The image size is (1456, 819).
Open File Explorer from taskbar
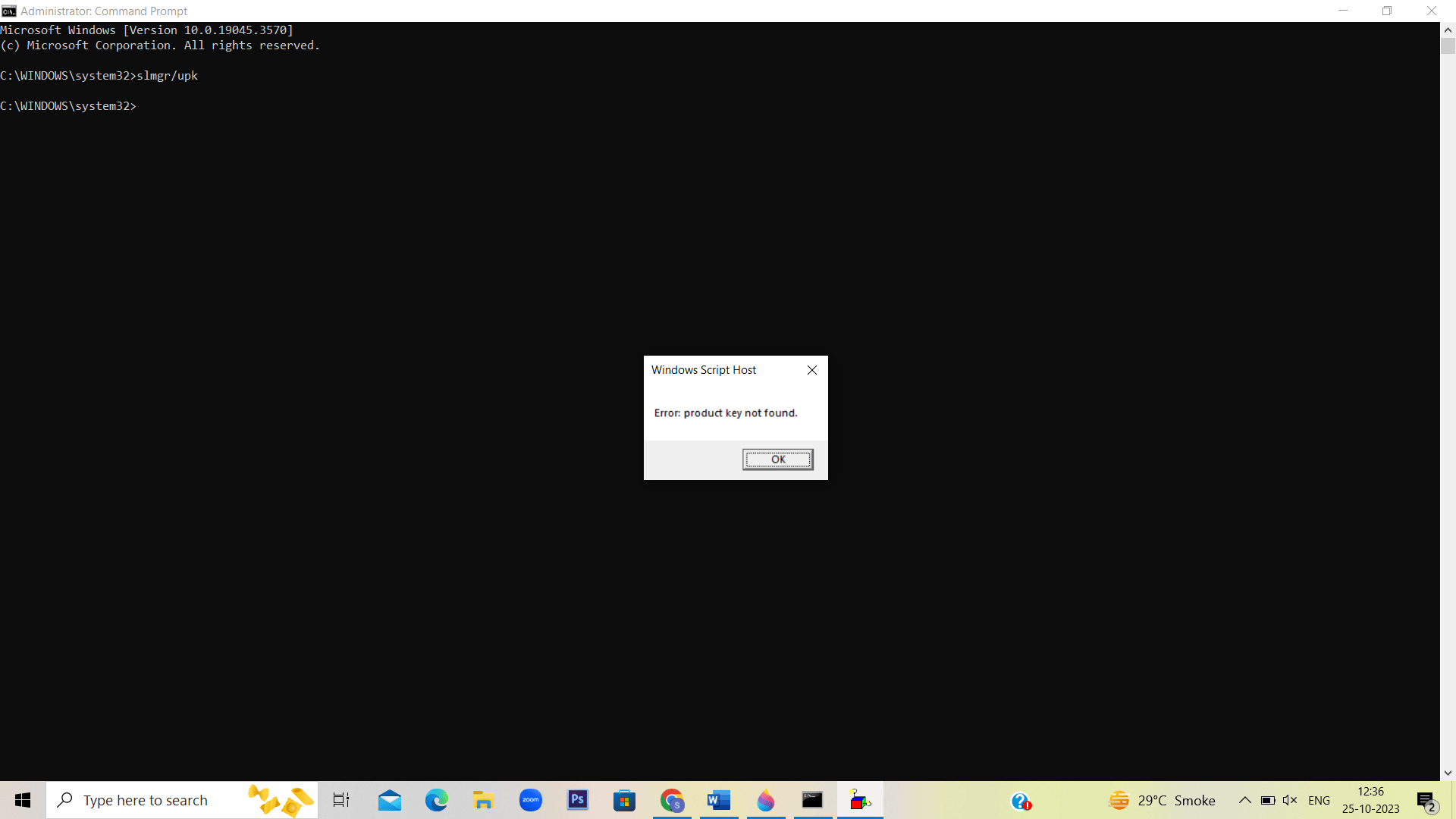(483, 800)
